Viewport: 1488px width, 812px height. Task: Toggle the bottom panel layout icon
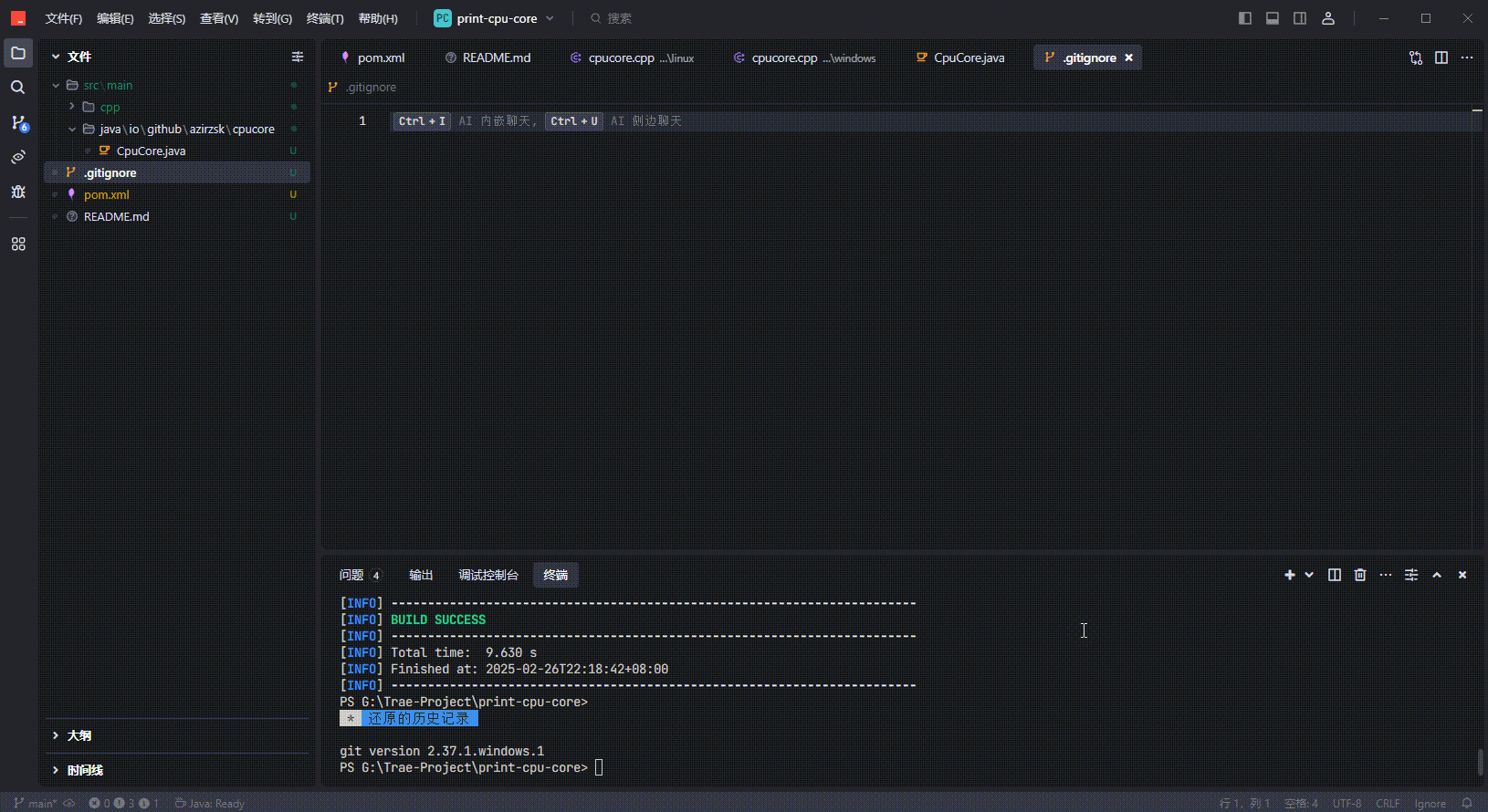pyautogui.click(x=1273, y=18)
